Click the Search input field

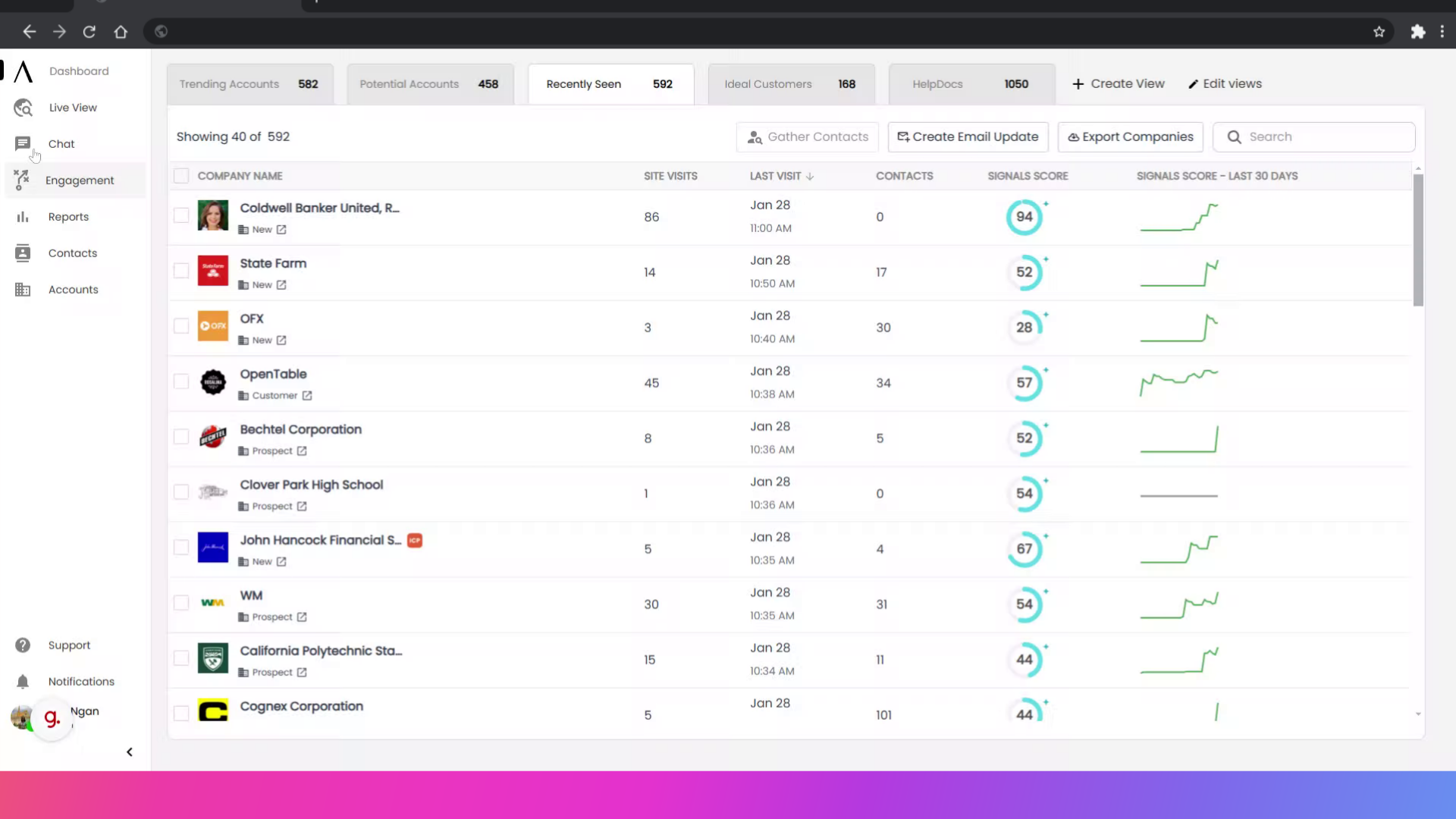coord(1313,137)
